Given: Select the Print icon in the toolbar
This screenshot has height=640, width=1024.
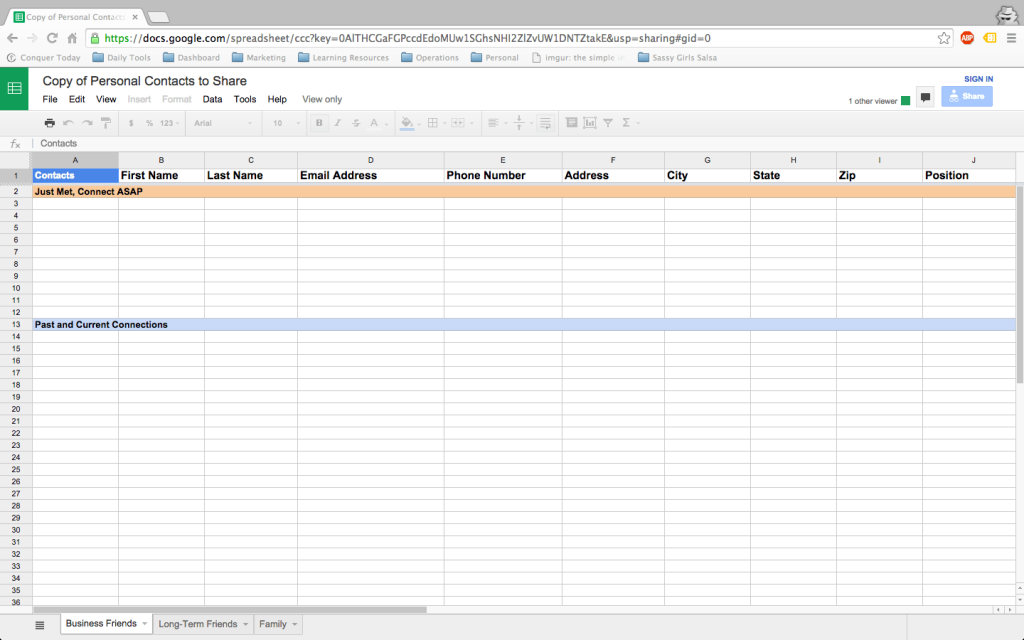Looking at the screenshot, I should [x=50, y=122].
